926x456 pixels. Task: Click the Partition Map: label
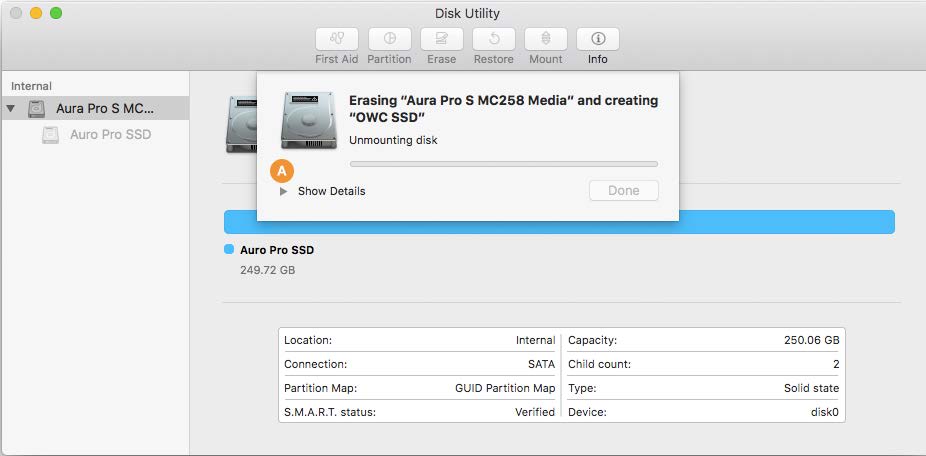[321, 389]
